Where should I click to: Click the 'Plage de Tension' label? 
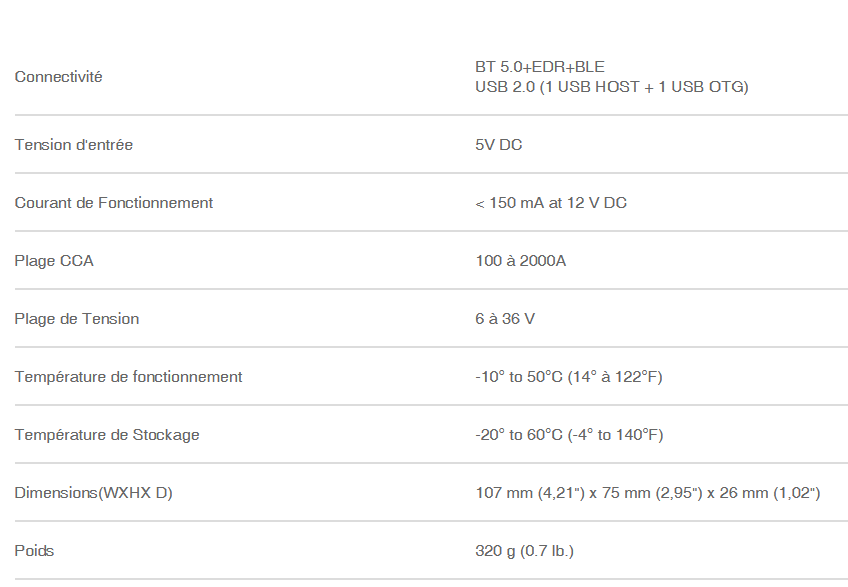77,319
